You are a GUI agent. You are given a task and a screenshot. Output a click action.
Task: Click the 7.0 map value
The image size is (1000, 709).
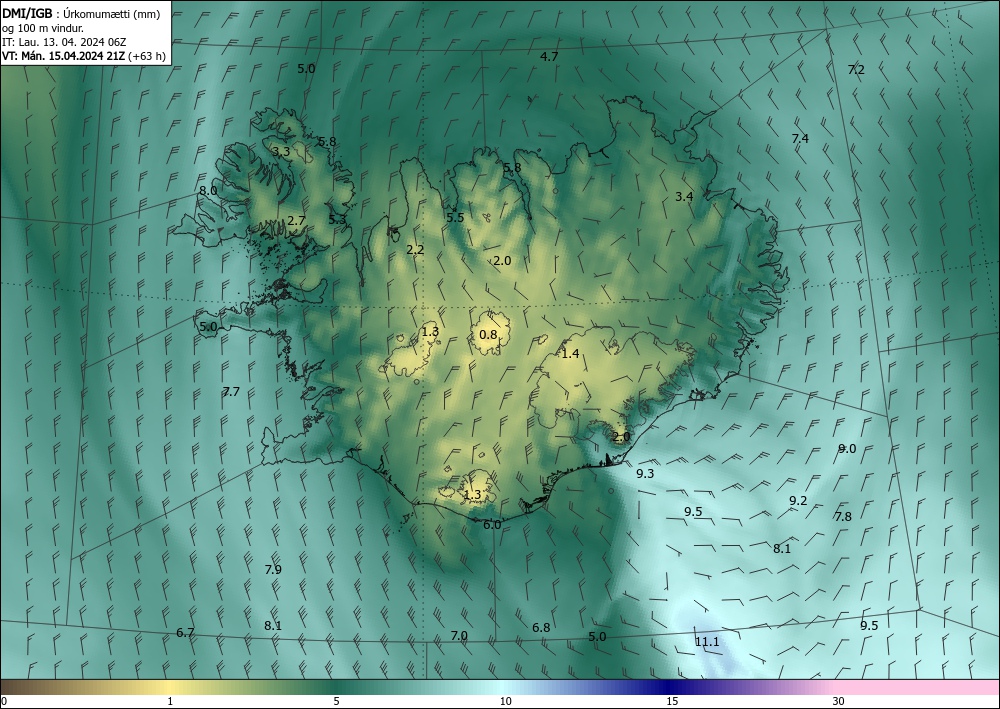coord(459,636)
